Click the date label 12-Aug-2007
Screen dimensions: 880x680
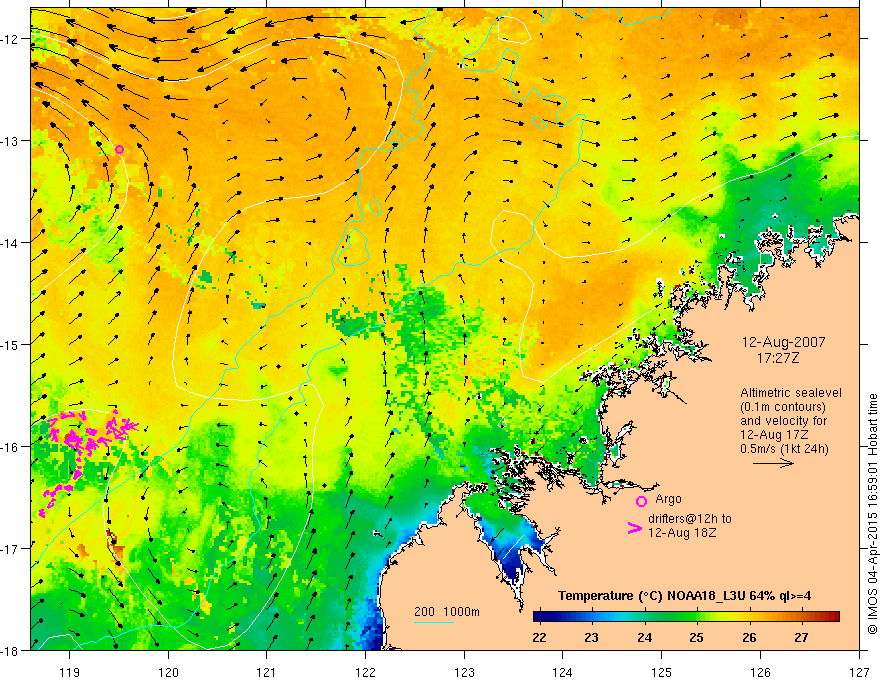coord(783,342)
